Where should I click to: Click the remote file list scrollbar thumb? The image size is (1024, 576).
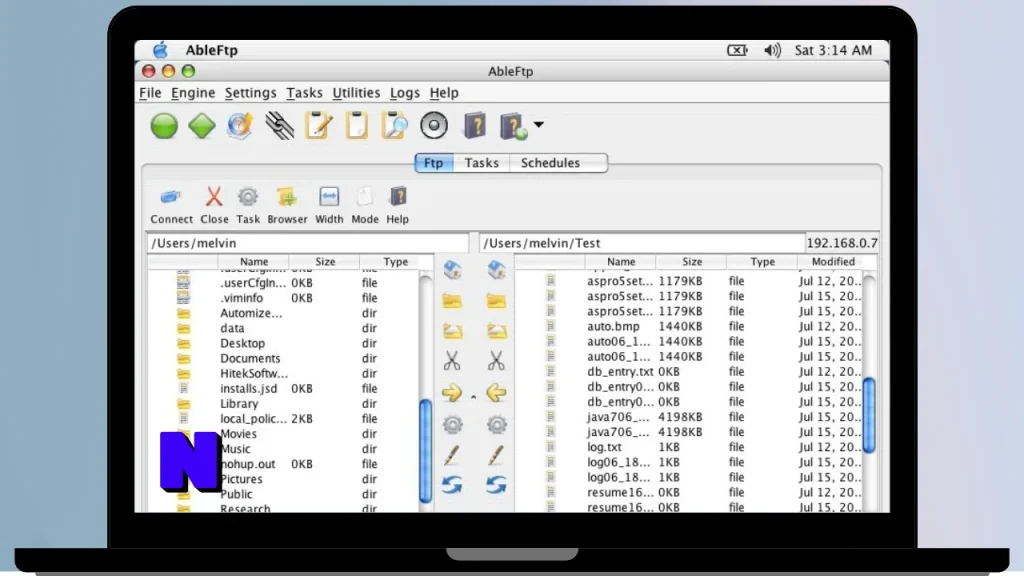click(869, 415)
